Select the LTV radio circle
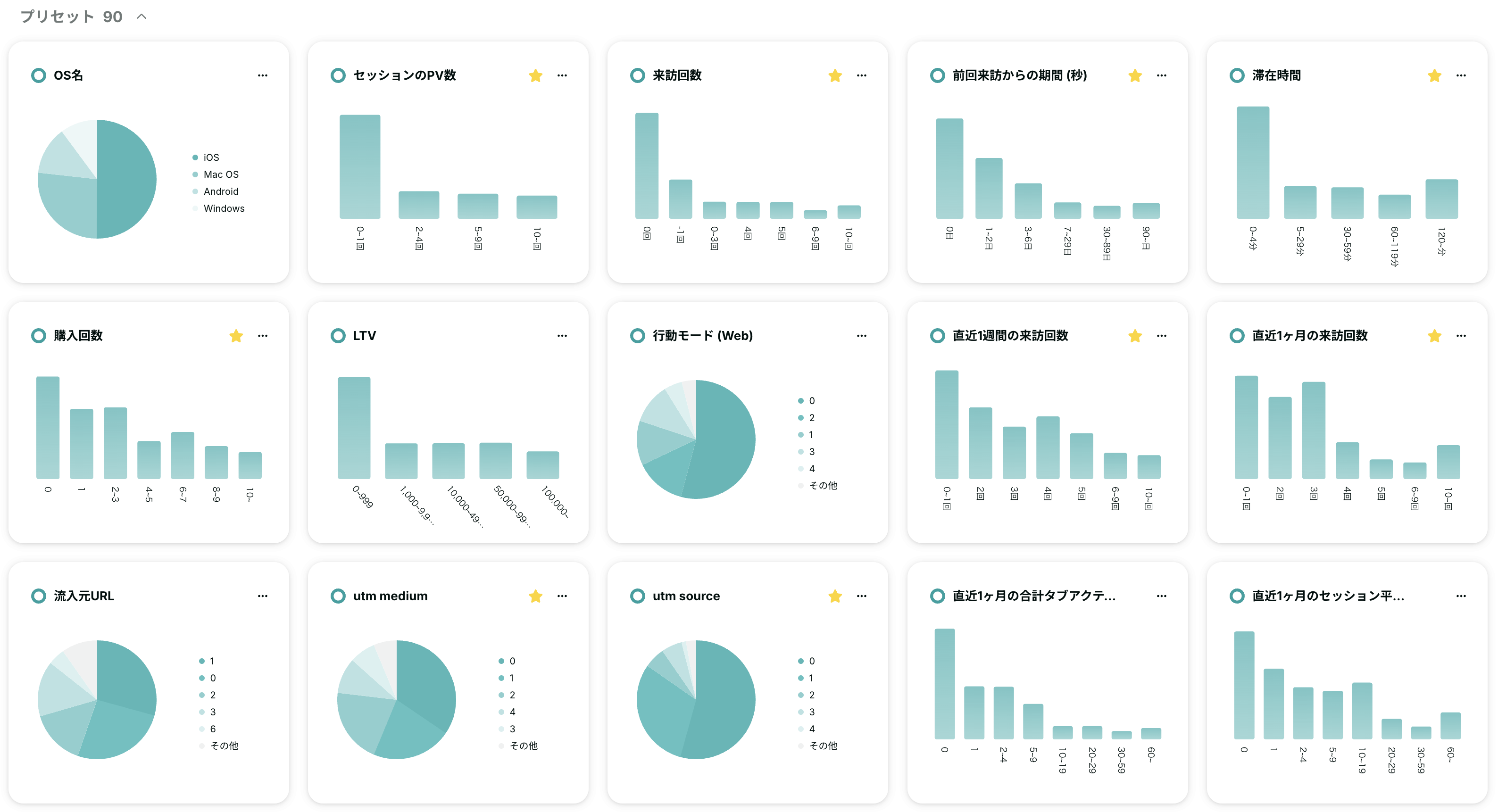Screen dimensions: 1498x812 [338, 336]
